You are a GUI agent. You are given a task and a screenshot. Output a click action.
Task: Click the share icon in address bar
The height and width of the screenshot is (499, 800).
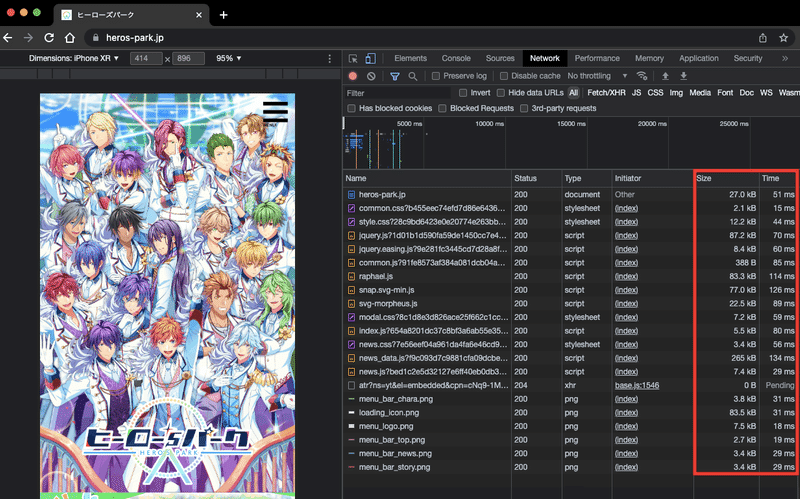pyautogui.click(x=763, y=38)
